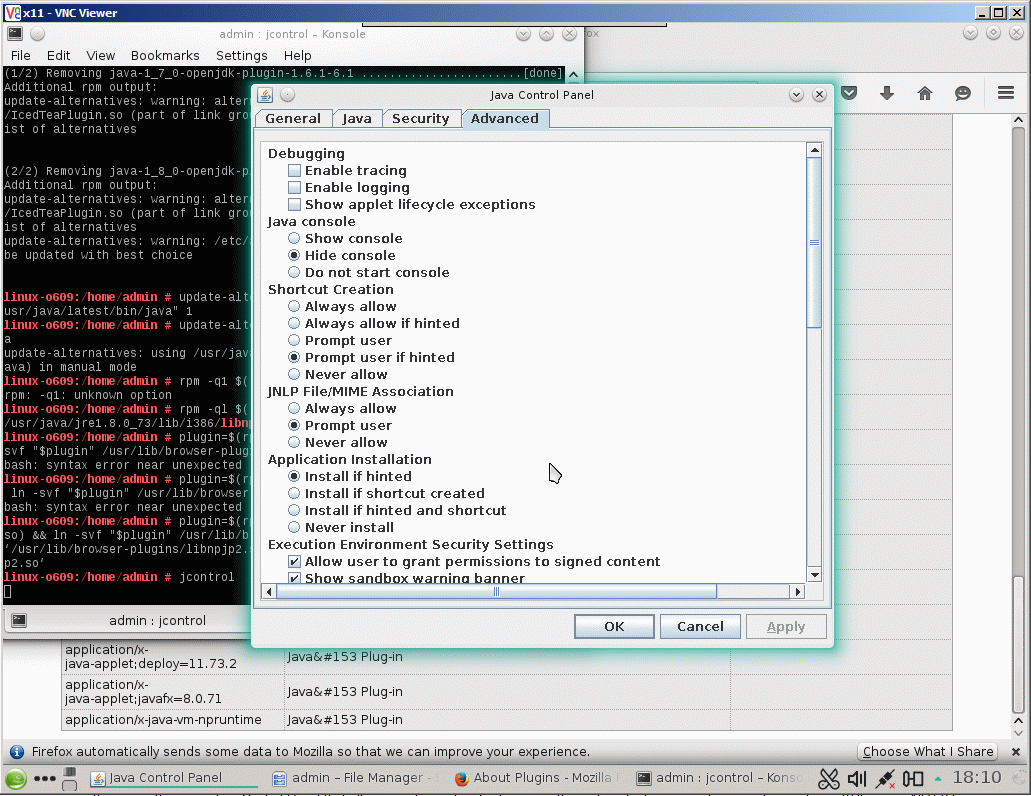Open Firefox Pocket icon in toolbar
The width and height of the screenshot is (1031, 796).
pos(850,93)
